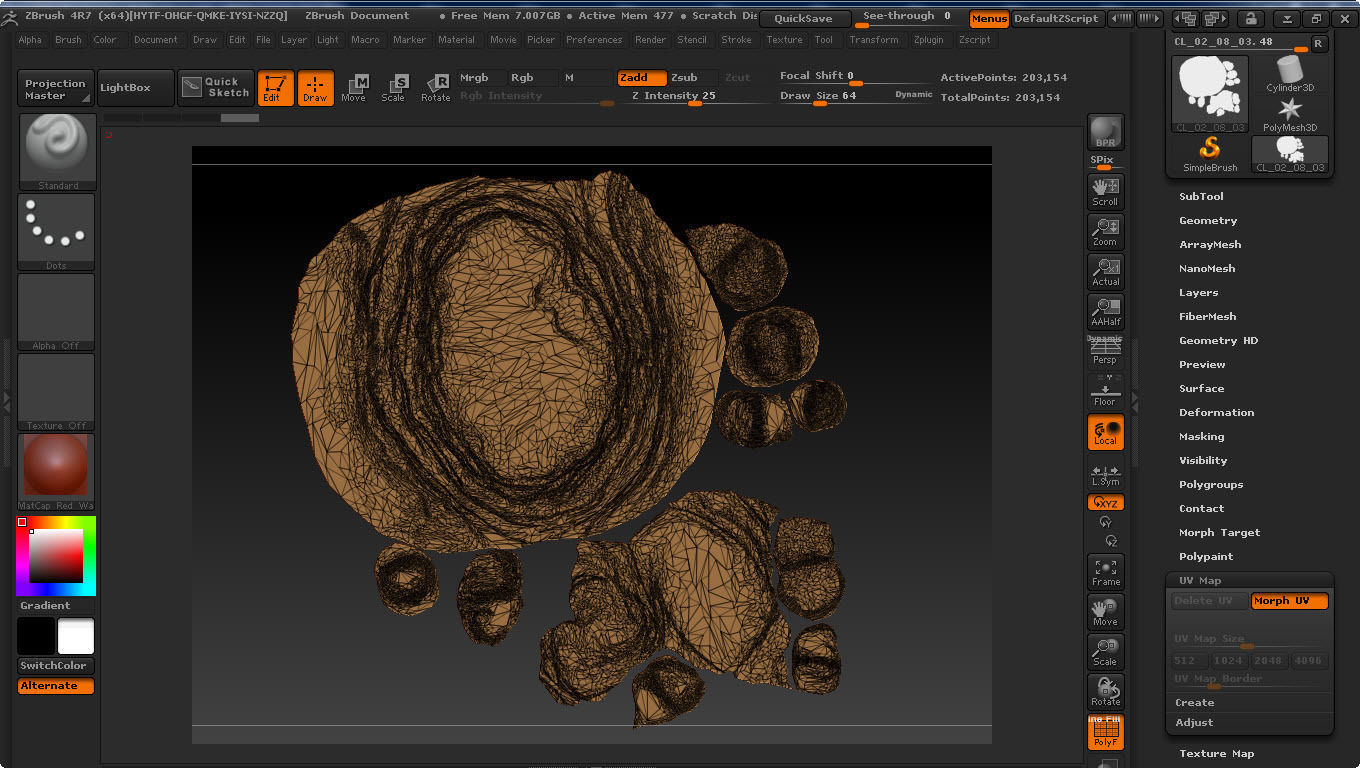
Task: Open the Dots stroke picker
Action: 57,232
